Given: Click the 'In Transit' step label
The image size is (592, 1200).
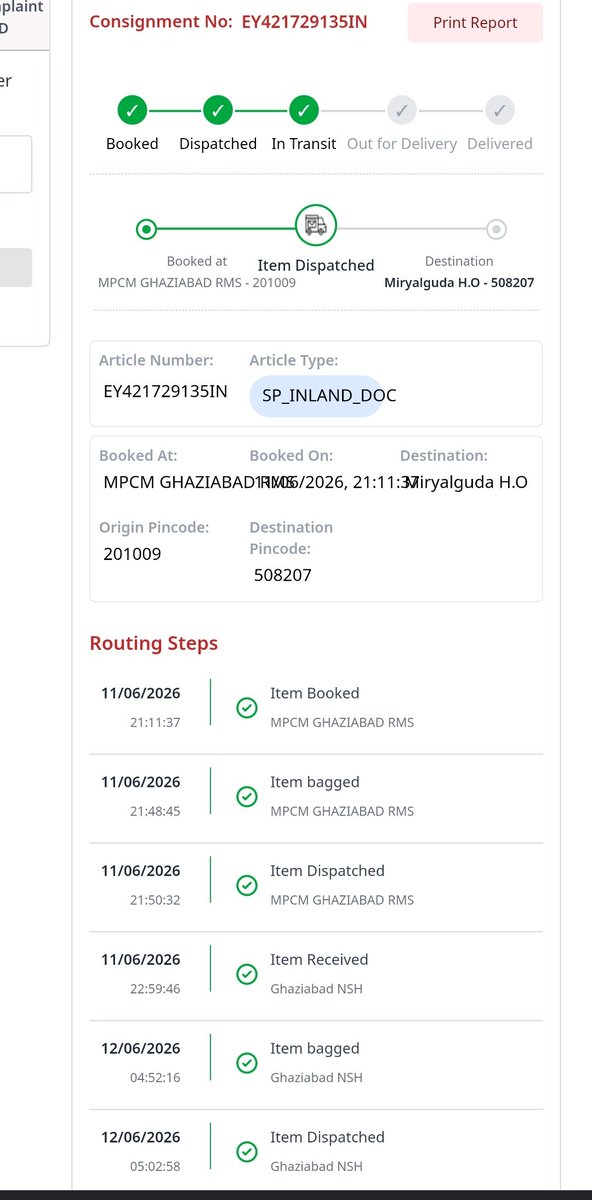Looking at the screenshot, I should (304, 144).
